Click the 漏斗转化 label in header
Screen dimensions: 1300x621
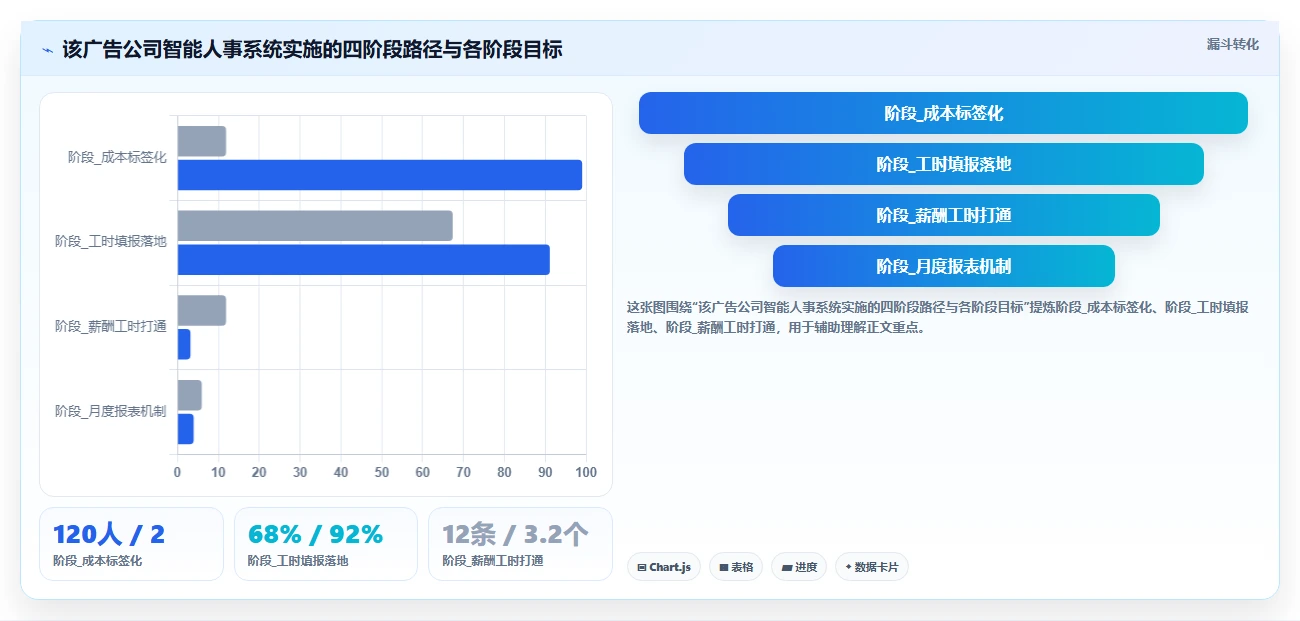click(x=1232, y=44)
